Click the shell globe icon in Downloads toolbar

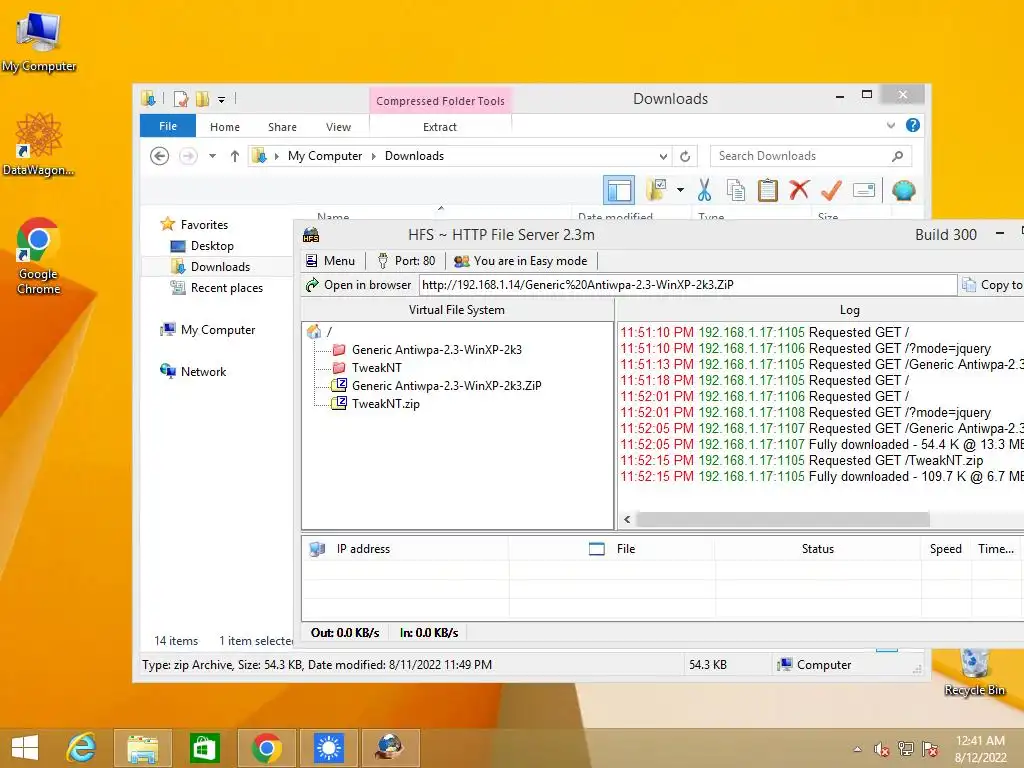point(904,190)
